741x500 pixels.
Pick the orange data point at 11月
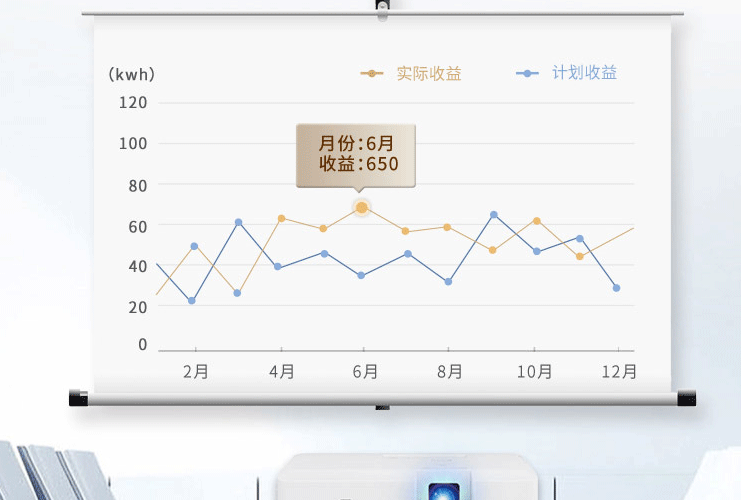pyautogui.click(x=579, y=256)
